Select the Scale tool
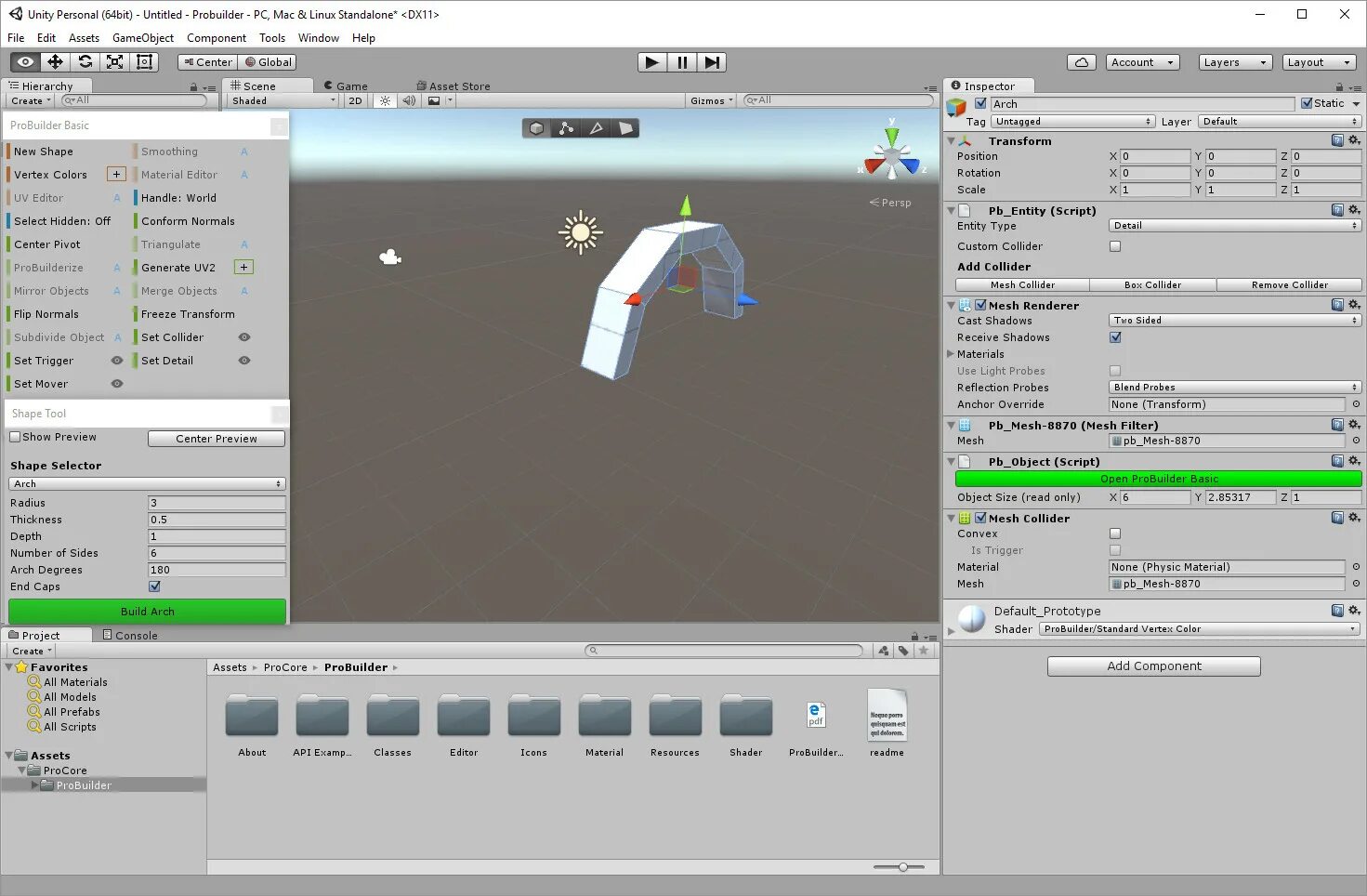 click(x=114, y=62)
